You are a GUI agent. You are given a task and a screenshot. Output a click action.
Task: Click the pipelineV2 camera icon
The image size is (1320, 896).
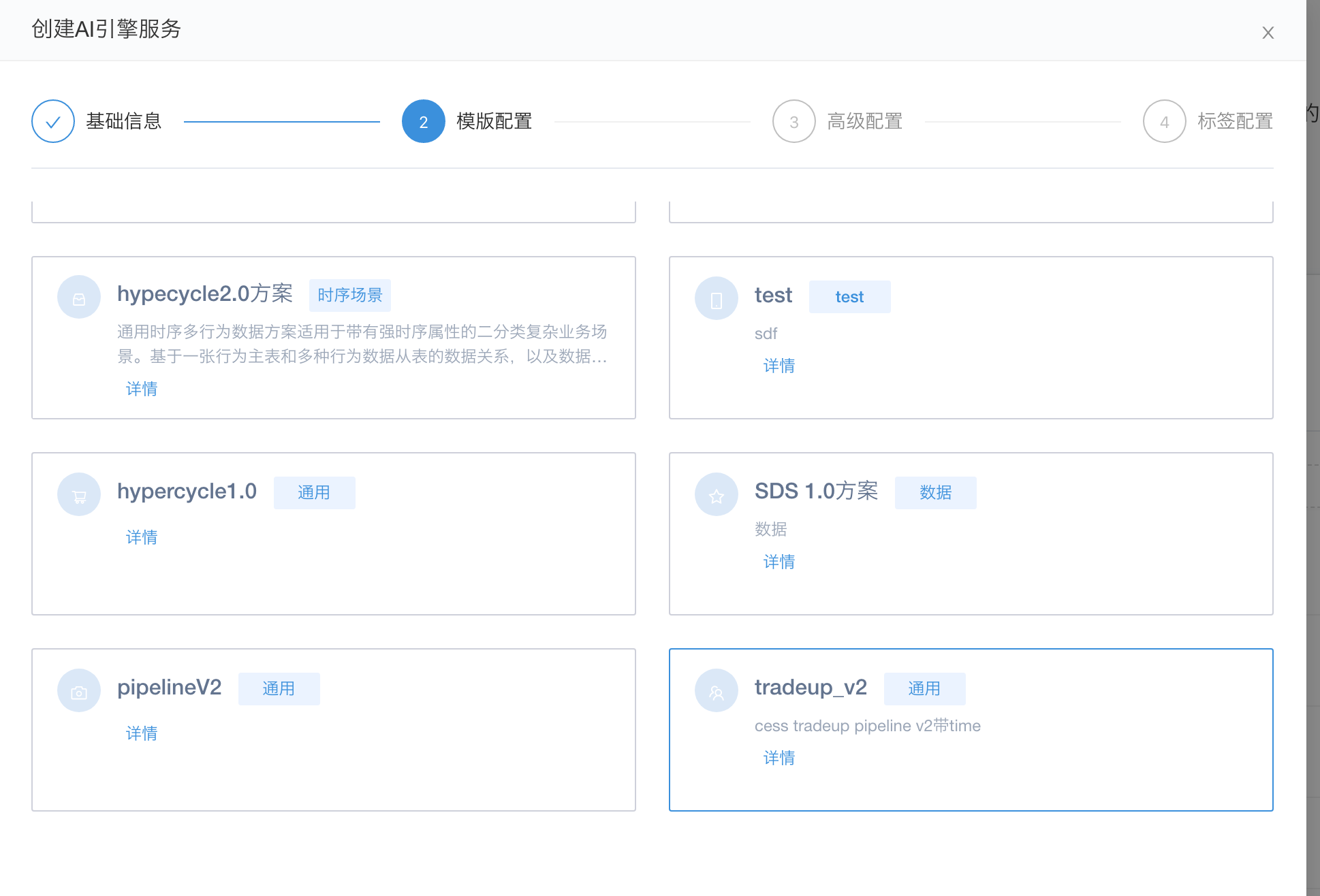79,690
